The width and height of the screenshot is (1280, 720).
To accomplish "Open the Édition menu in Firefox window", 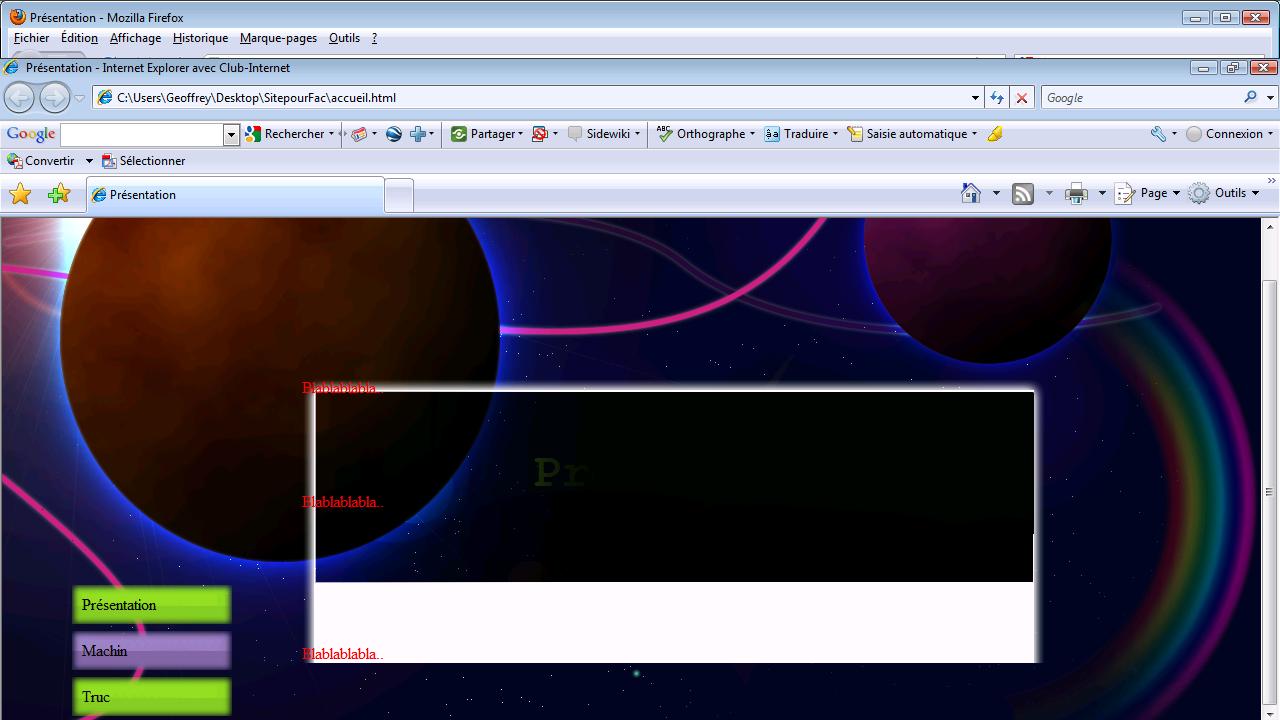I will [79, 38].
